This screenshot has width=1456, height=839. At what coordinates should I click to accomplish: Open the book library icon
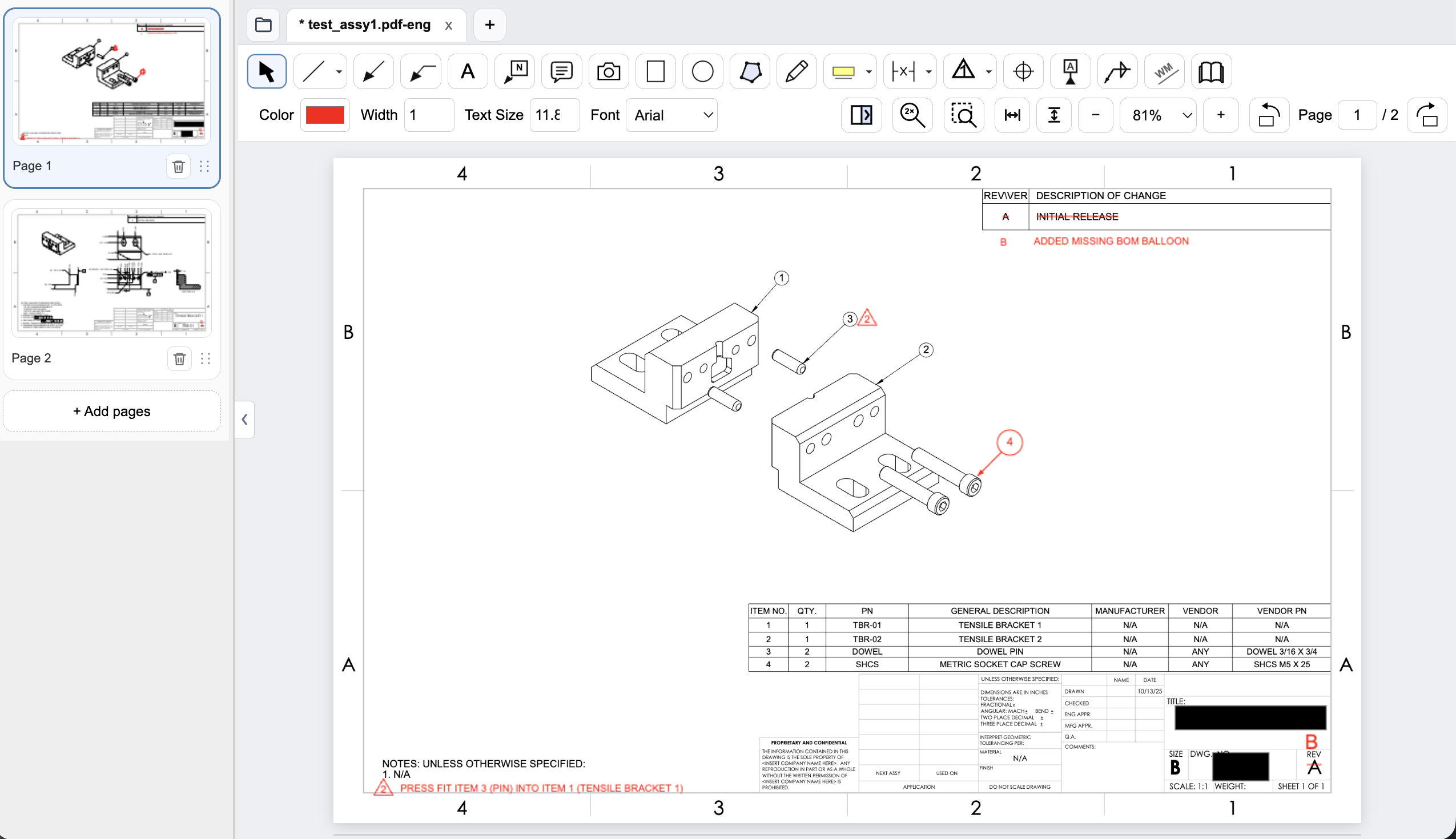click(1211, 71)
